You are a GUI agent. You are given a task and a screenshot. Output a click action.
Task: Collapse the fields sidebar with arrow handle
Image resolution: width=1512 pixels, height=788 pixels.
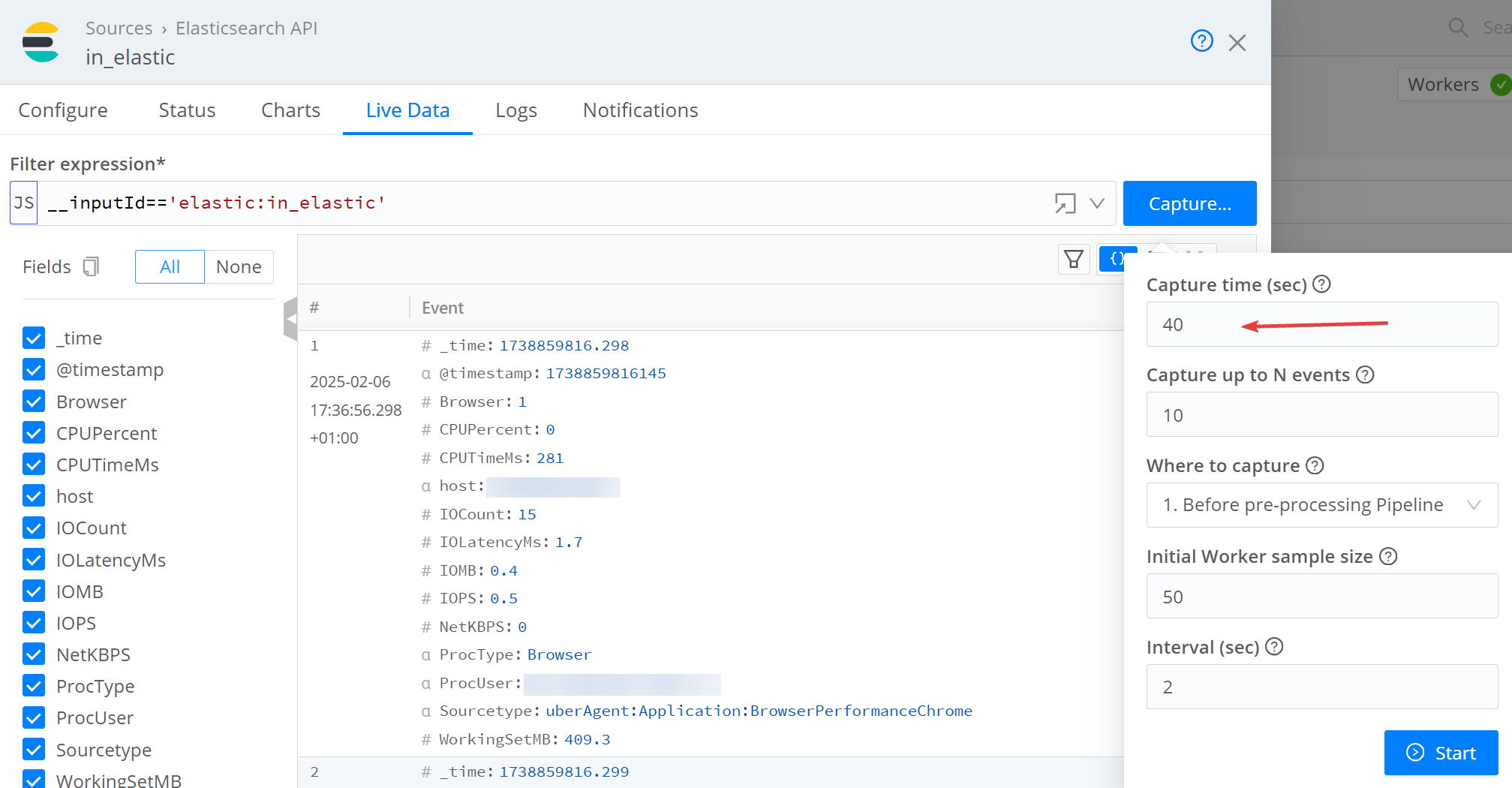tap(290, 319)
